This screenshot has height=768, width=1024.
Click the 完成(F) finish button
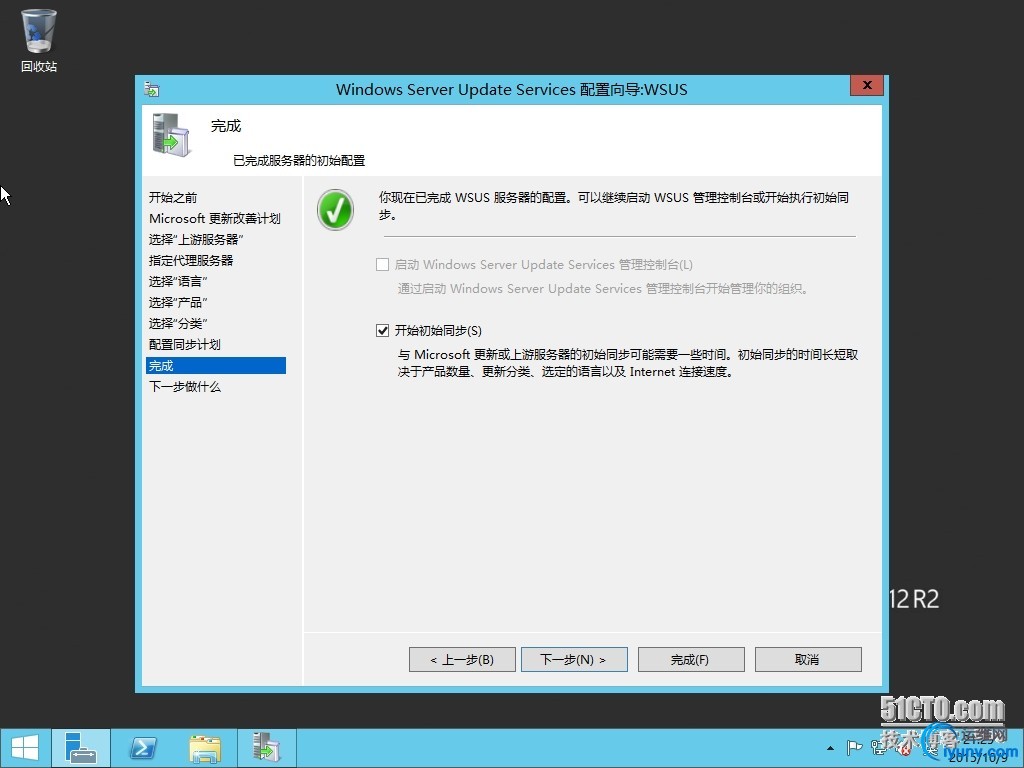click(x=691, y=660)
